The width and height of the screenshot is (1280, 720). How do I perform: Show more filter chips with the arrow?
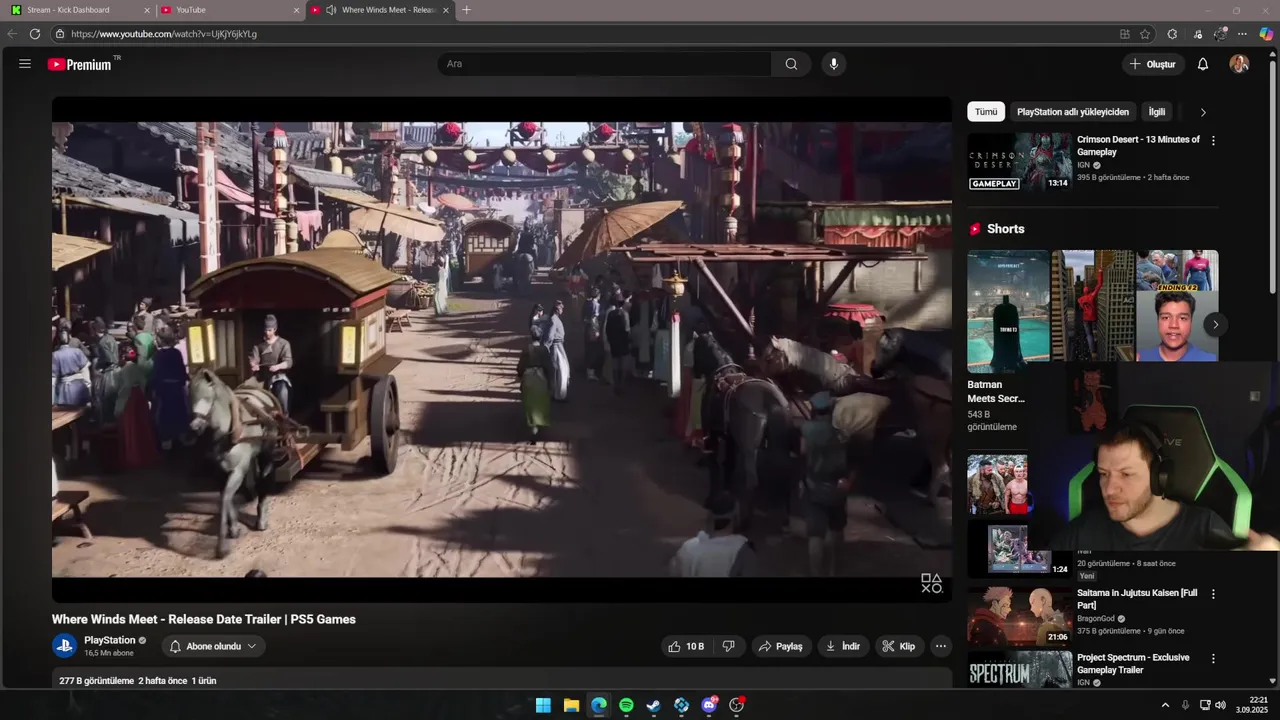click(1203, 112)
